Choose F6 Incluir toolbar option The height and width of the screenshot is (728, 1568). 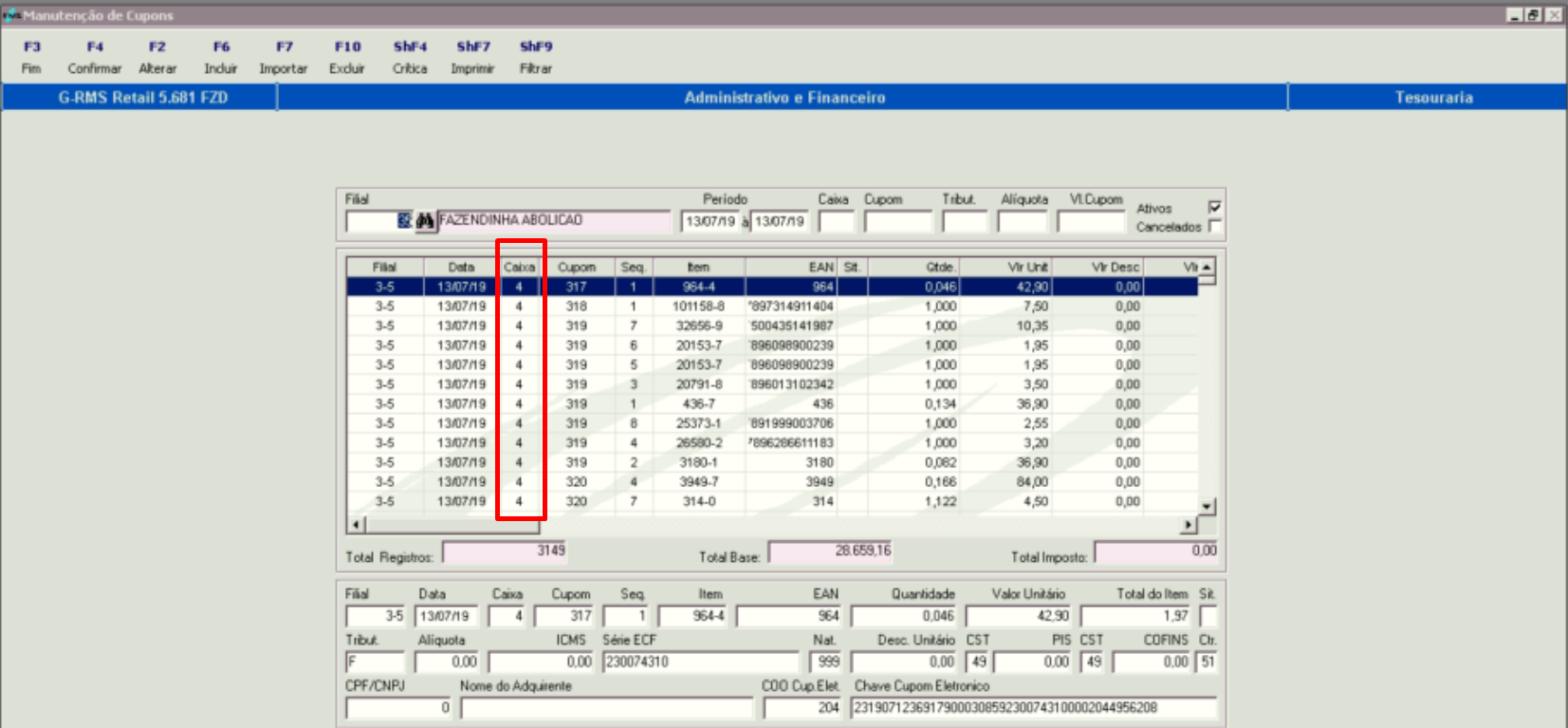[221, 57]
